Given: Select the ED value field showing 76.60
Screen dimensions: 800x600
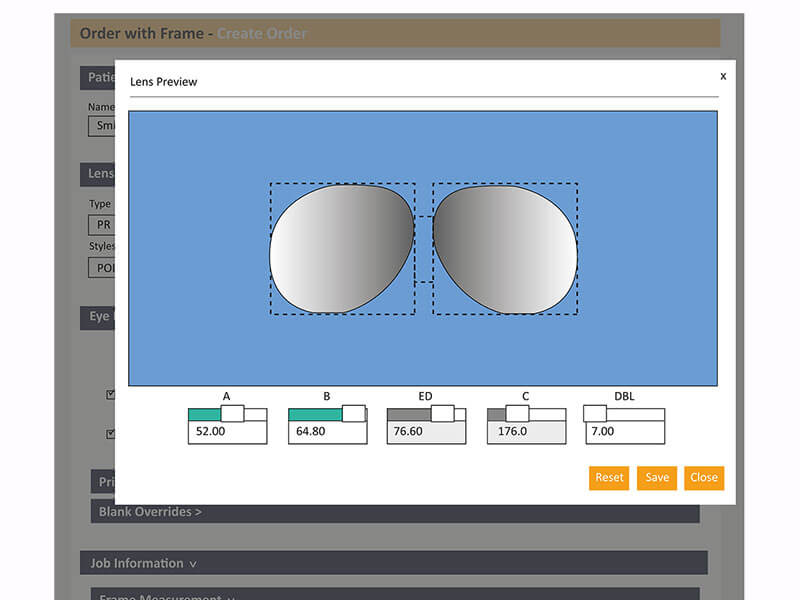Looking at the screenshot, I should click(425, 430).
